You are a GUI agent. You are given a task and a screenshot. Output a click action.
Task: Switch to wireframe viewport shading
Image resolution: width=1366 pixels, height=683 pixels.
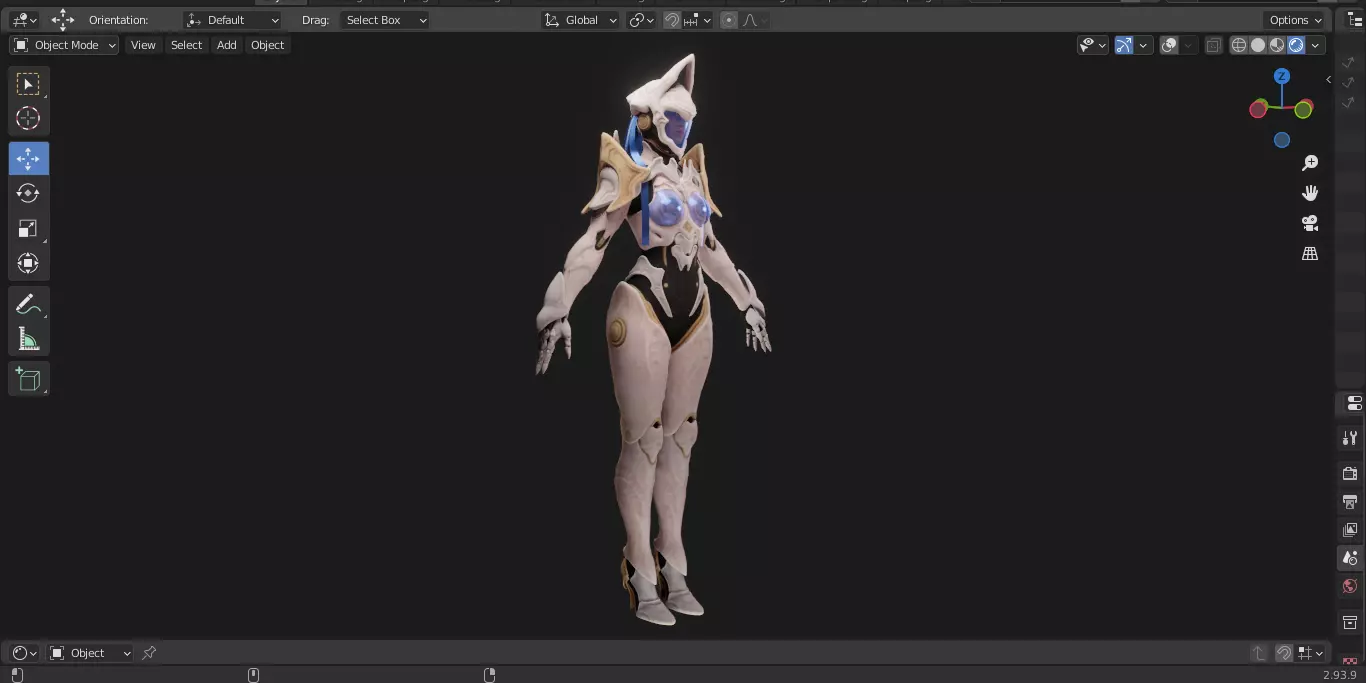pos(1239,45)
